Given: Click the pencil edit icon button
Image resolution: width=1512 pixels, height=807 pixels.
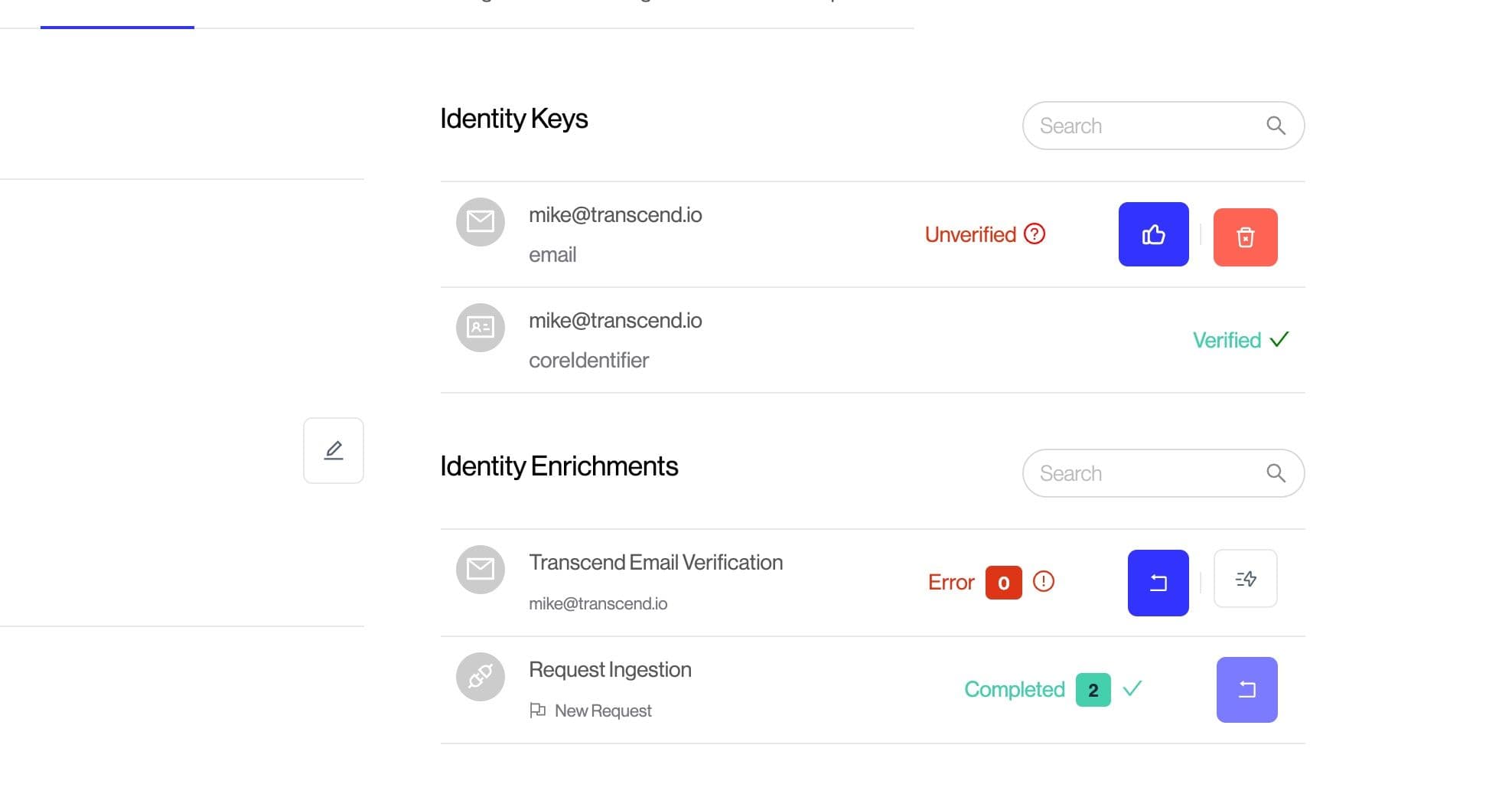Looking at the screenshot, I should pyautogui.click(x=334, y=450).
